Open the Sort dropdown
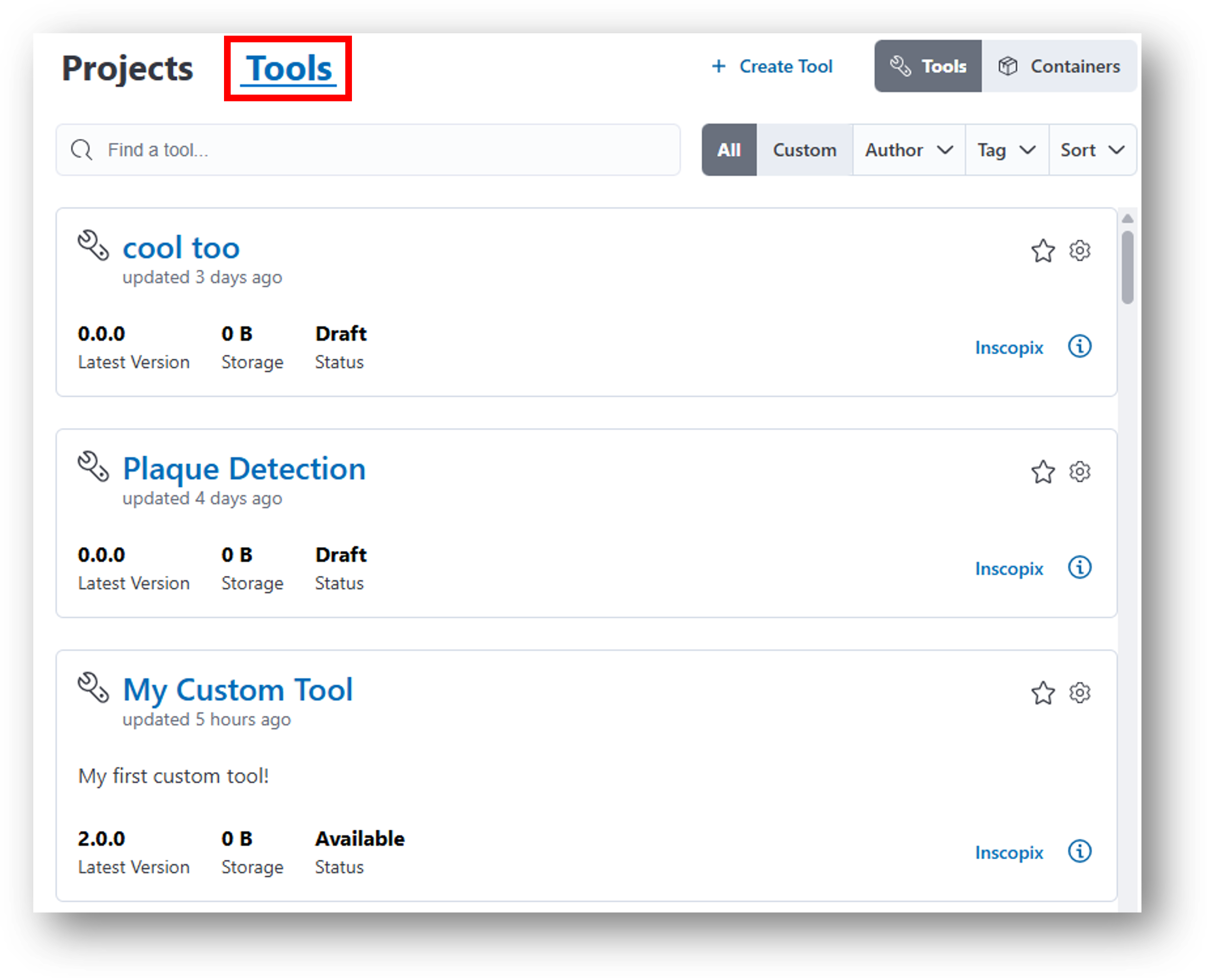This screenshot has height=980, width=1209. point(1092,150)
